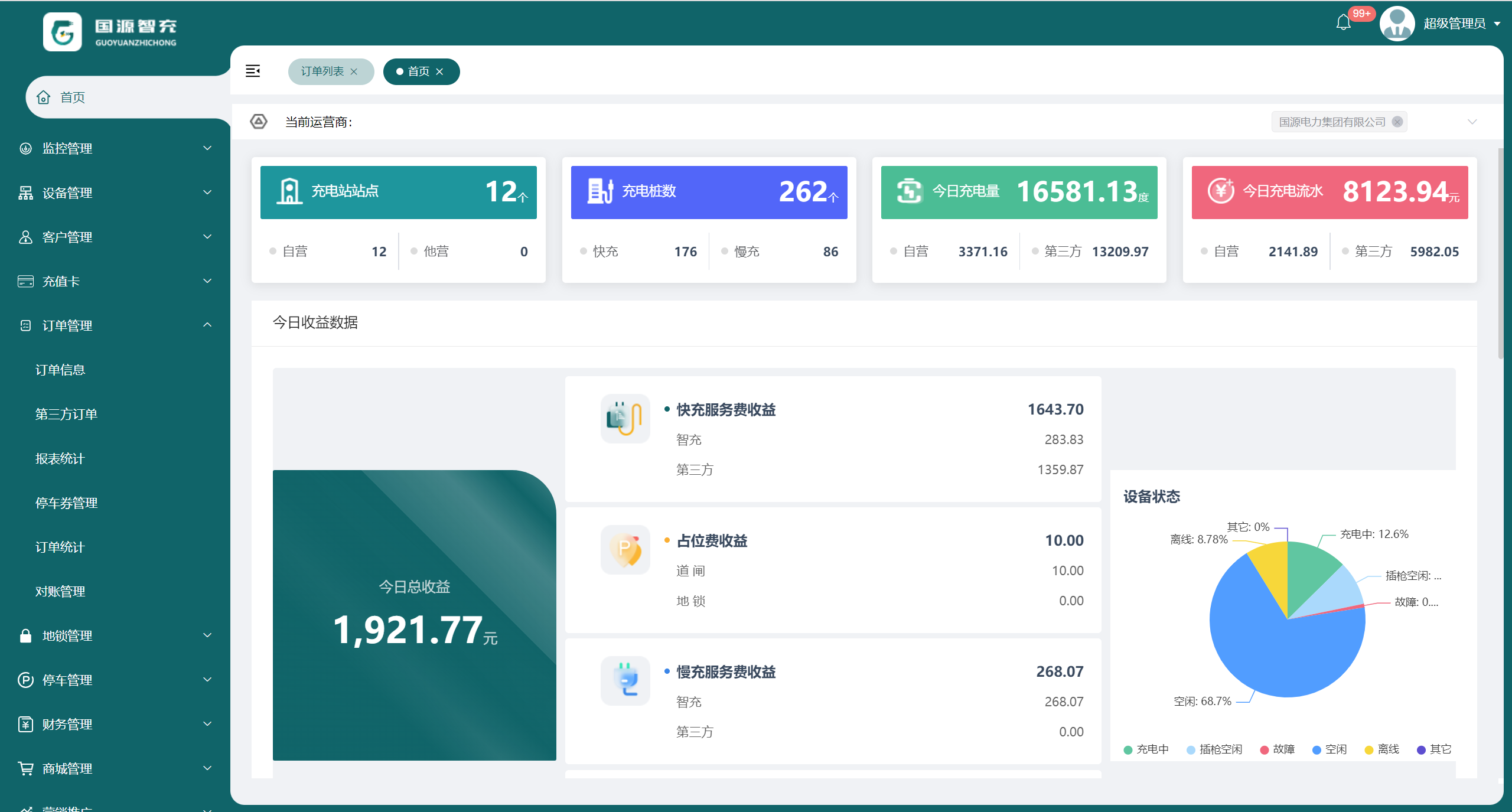Click the charging pile count icon

600,191
